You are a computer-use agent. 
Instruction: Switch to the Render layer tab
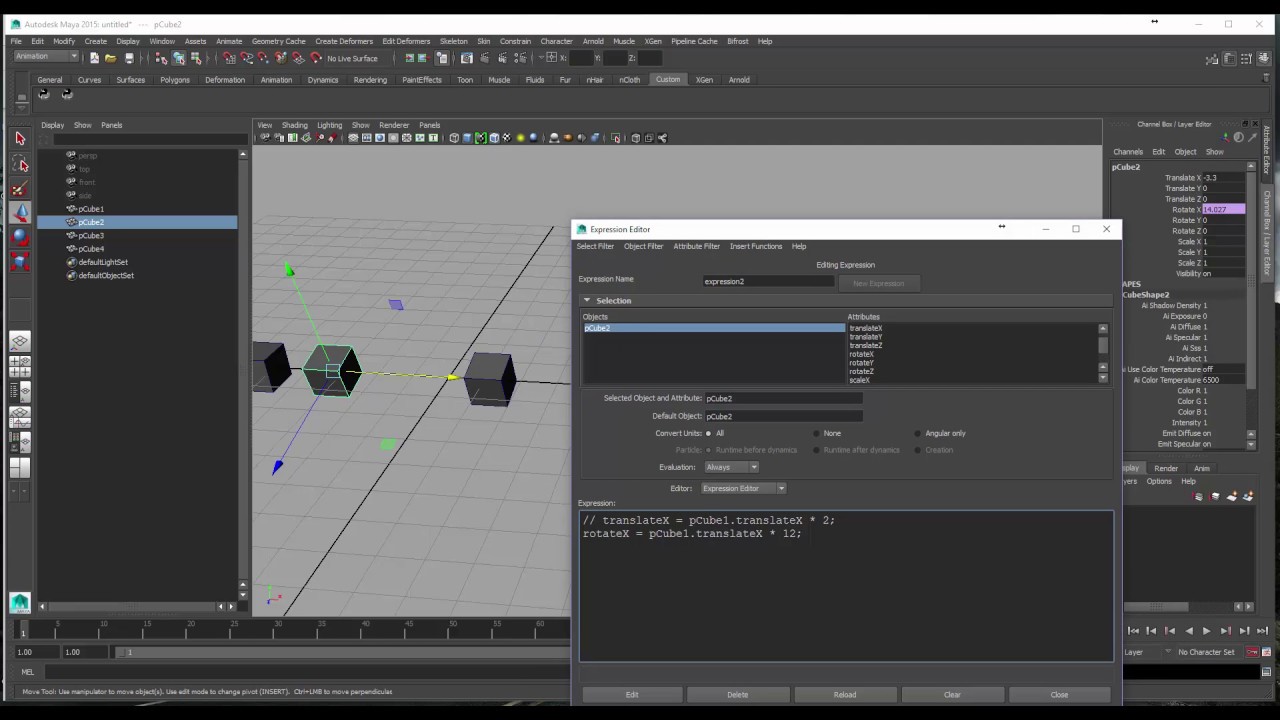pyautogui.click(x=1166, y=468)
